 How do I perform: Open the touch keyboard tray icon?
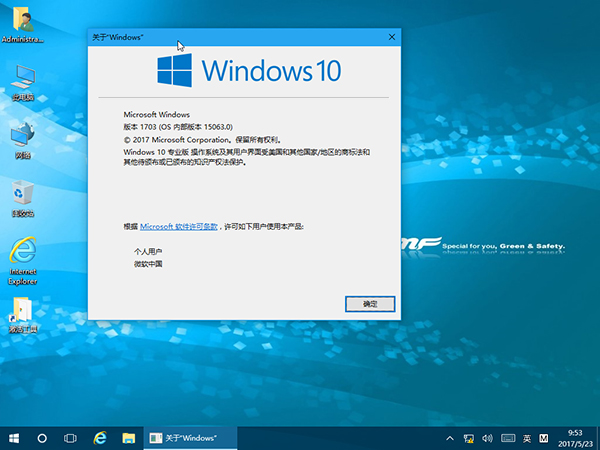pyautogui.click(x=508, y=439)
